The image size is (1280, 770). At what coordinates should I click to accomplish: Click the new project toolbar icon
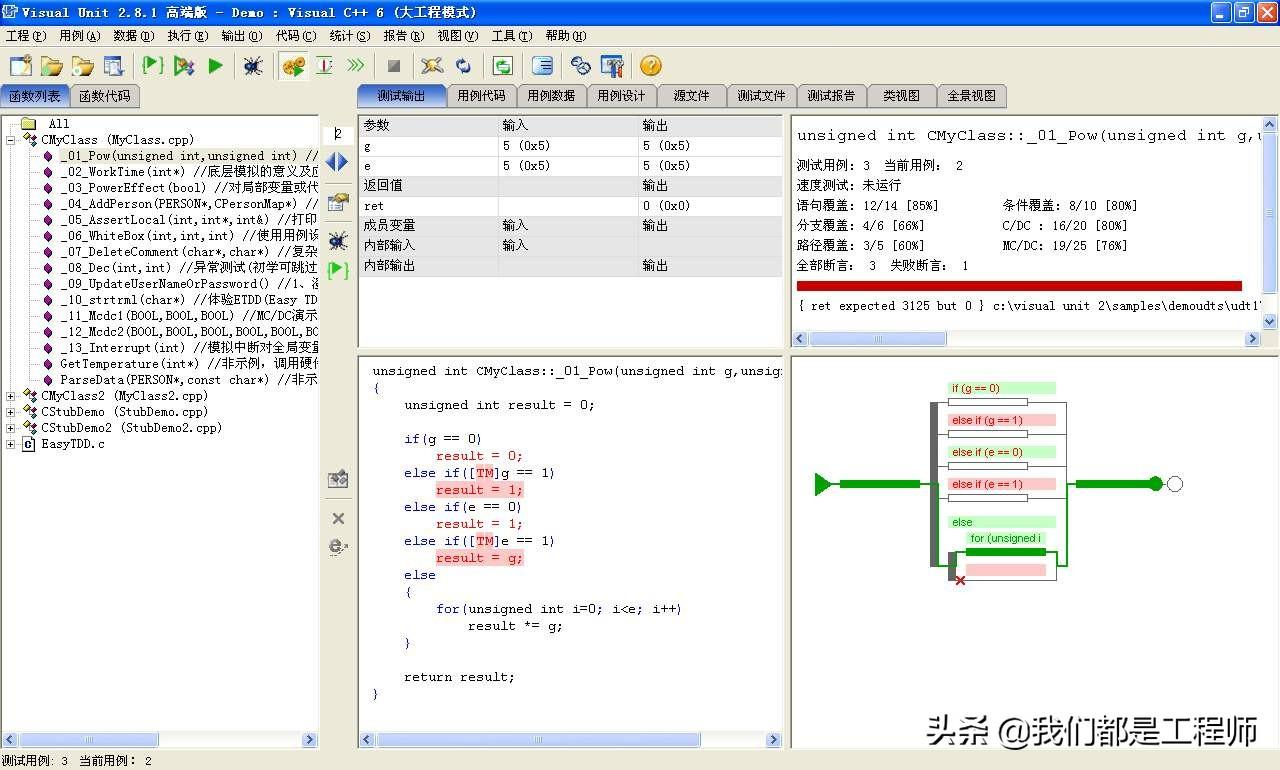pyautogui.click(x=20, y=66)
